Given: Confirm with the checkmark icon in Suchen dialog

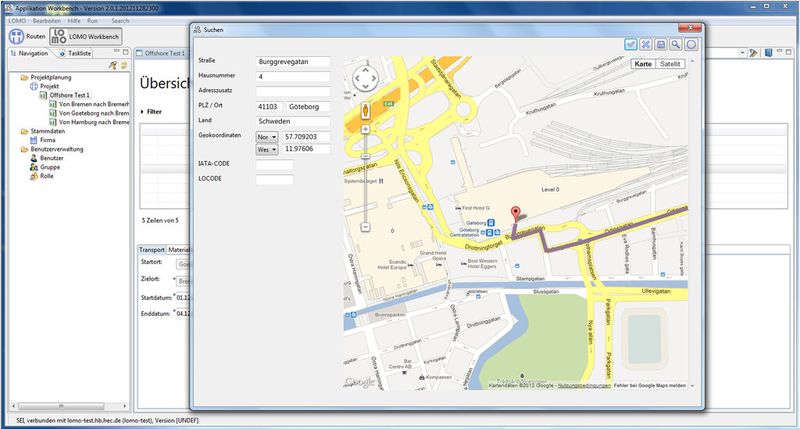Looking at the screenshot, I should (631, 44).
